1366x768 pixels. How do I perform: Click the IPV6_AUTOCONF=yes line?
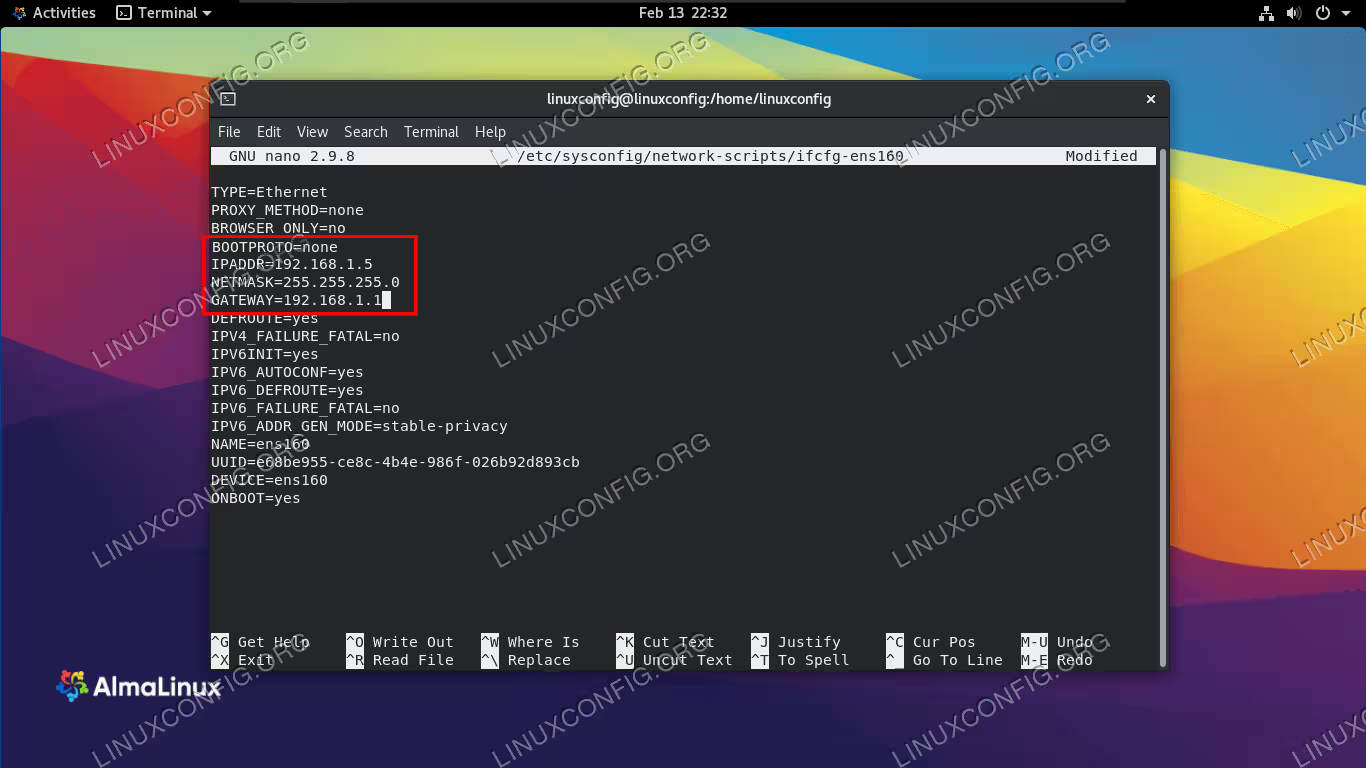[287, 372]
